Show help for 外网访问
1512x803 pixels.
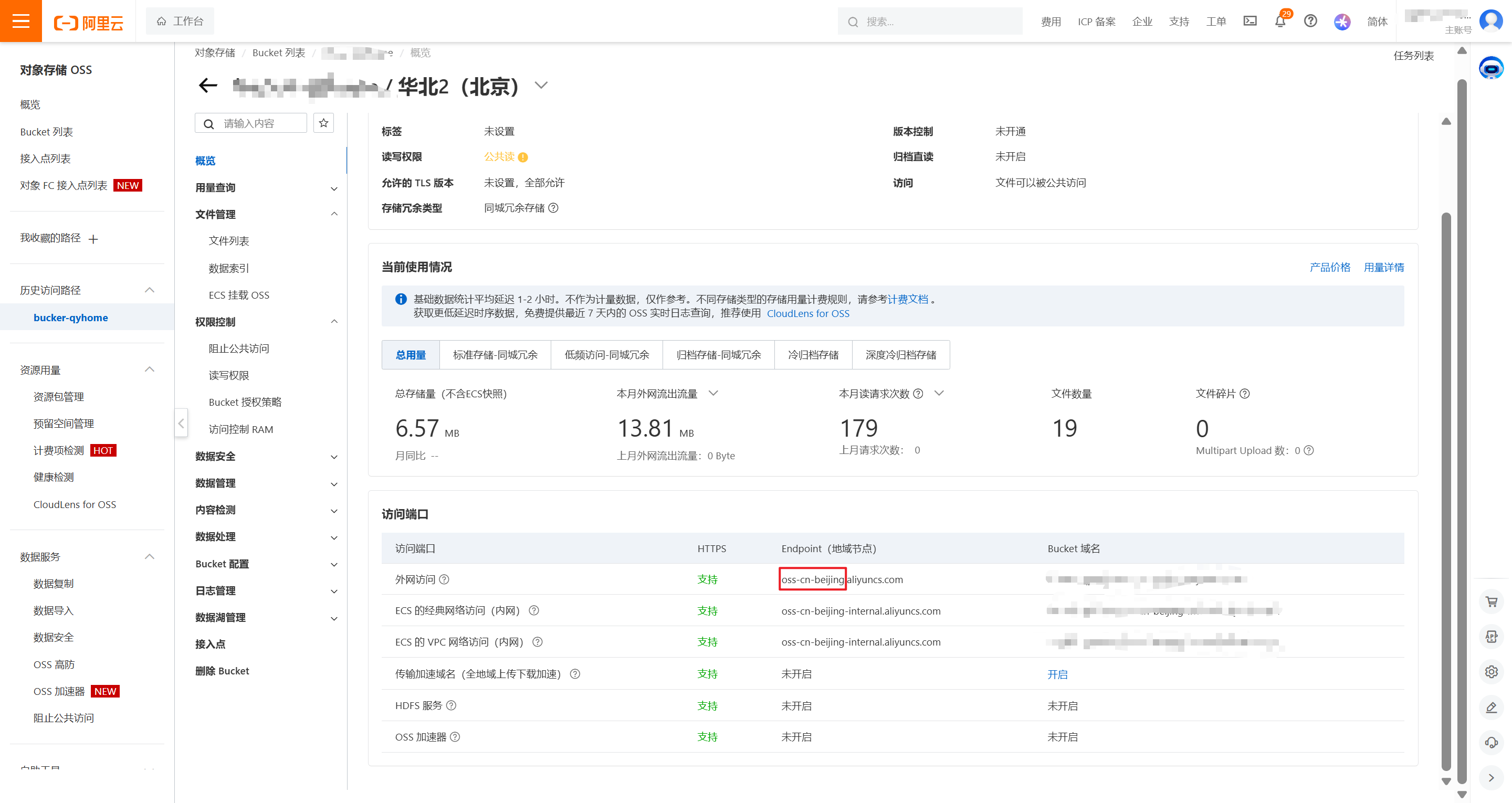point(444,579)
